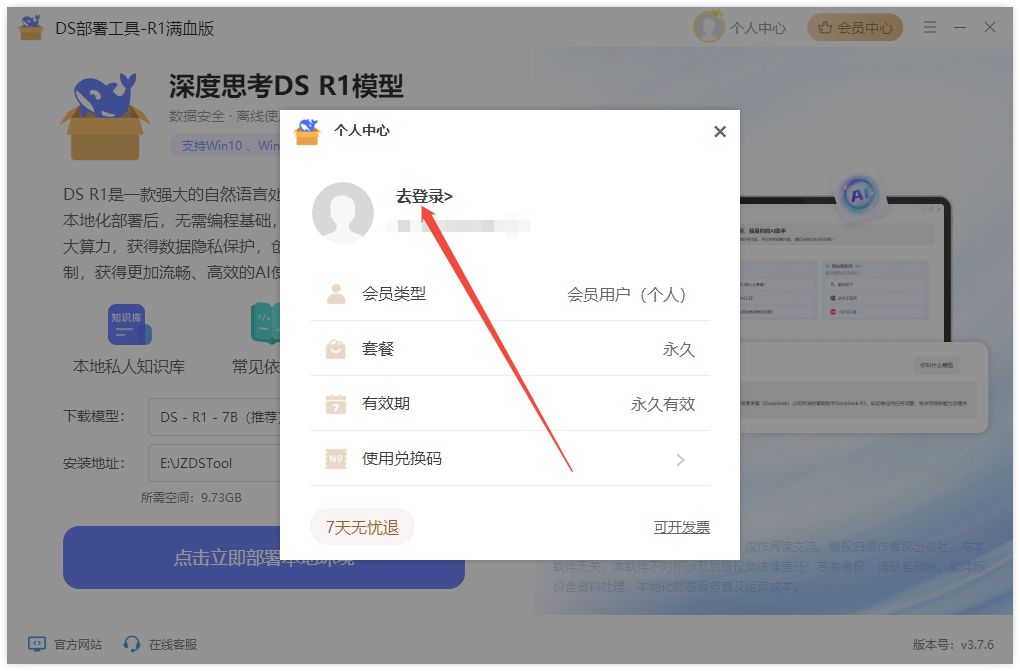Open 在线客服 support link

click(x=172, y=644)
